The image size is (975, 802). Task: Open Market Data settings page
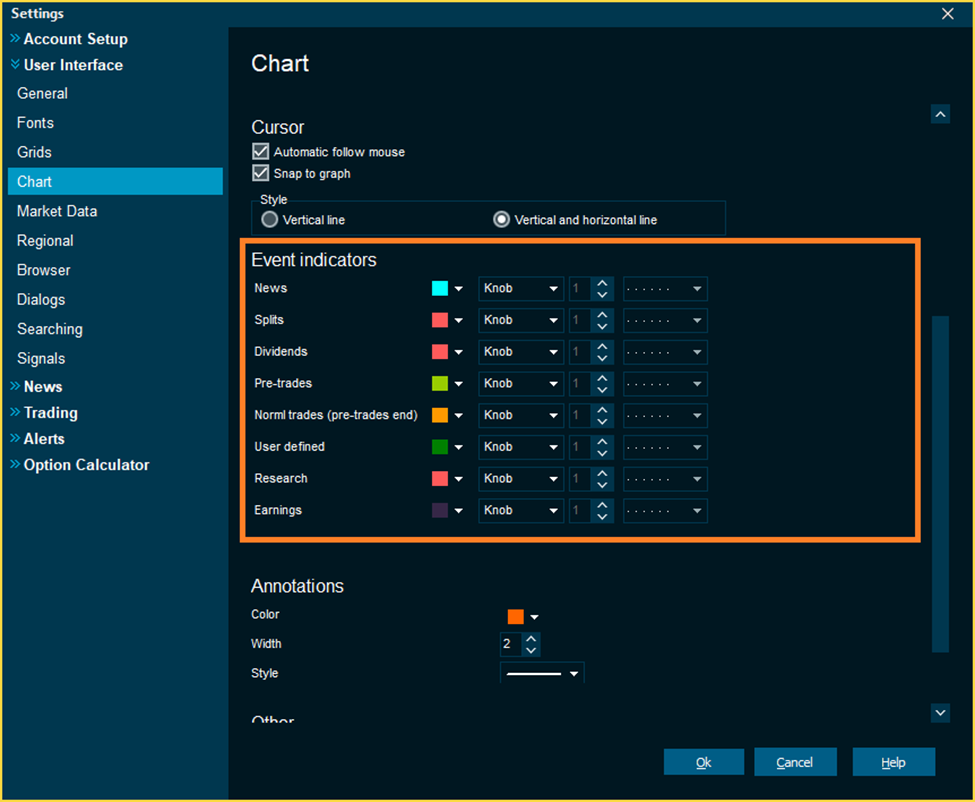(57, 211)
